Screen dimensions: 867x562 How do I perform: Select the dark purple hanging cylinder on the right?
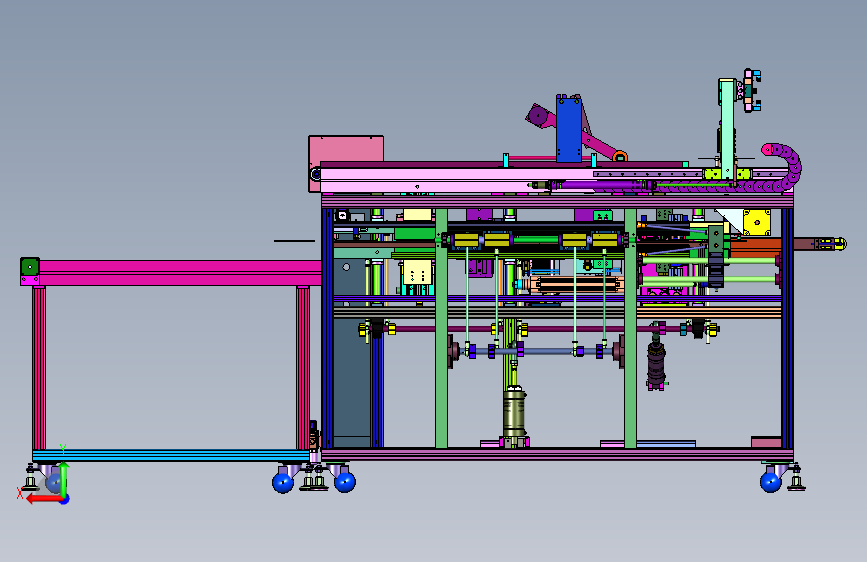click(656, 365)
